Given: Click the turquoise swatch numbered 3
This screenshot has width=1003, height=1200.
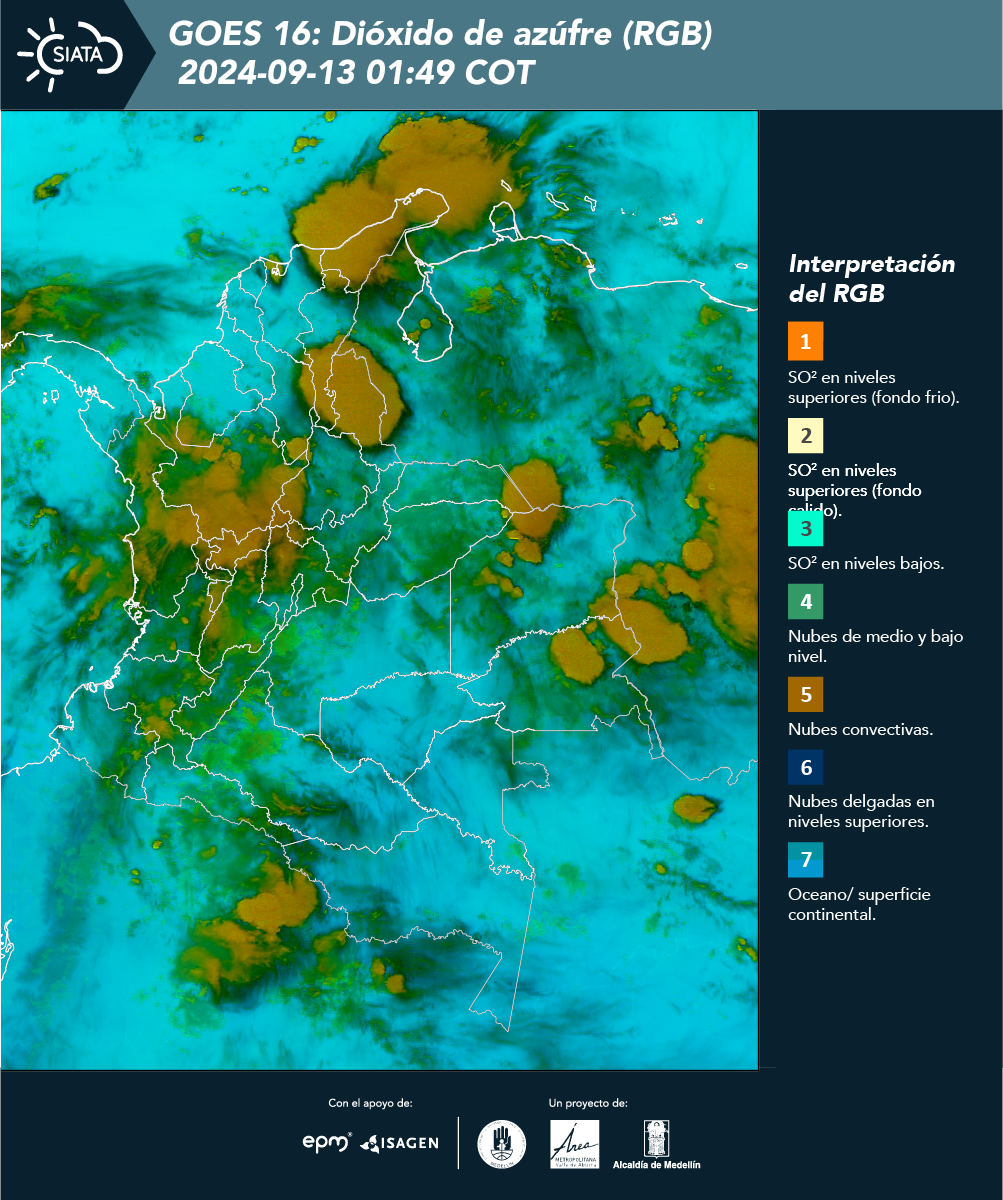Looking at the screenshot, I should pos(805,528).
